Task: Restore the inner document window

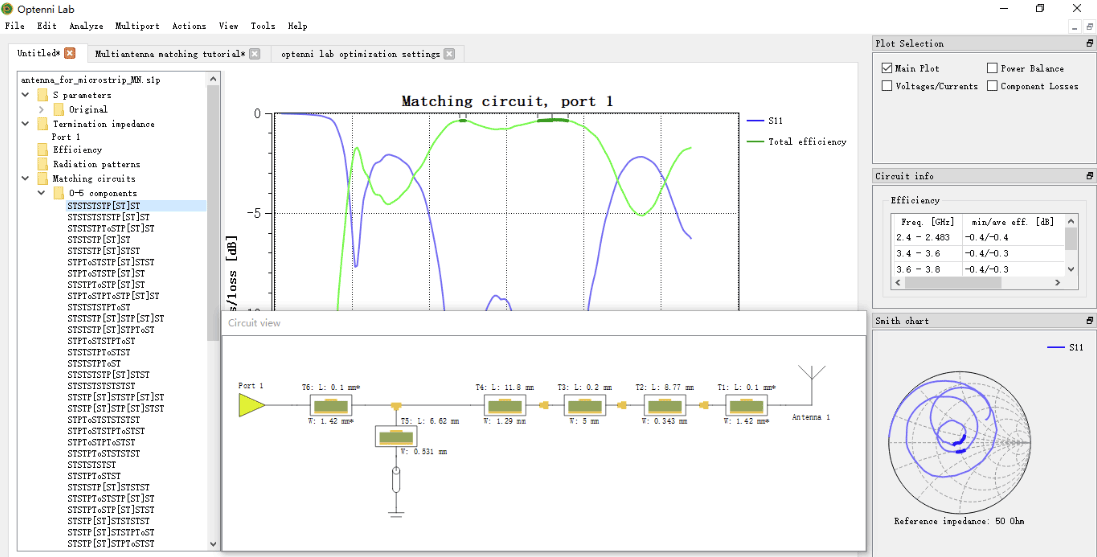Action: pyautogui.click(x=1090, y=27)
